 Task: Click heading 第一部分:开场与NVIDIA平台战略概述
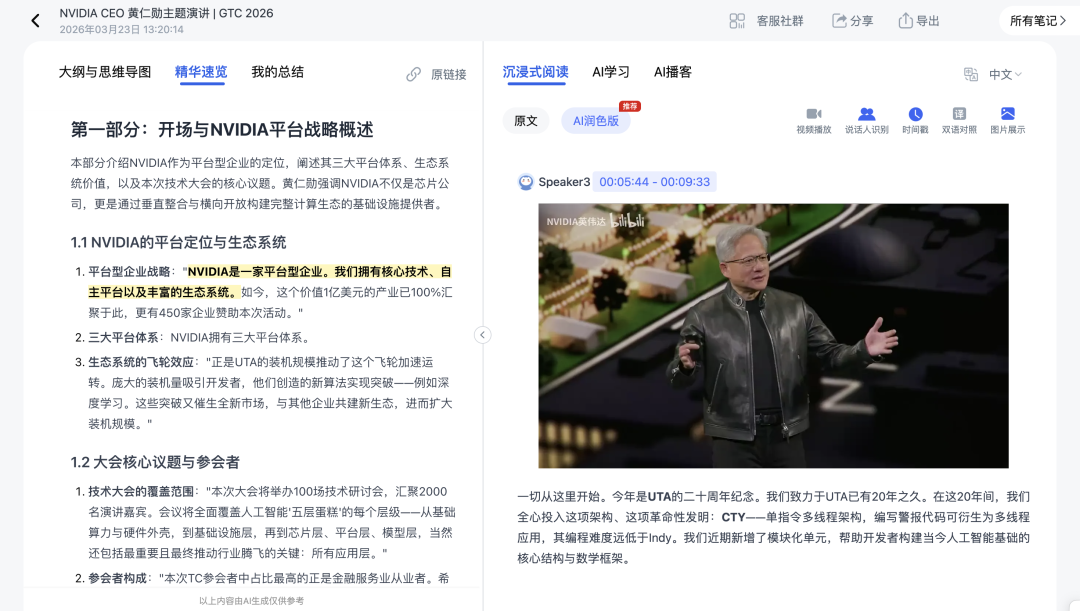222,130
